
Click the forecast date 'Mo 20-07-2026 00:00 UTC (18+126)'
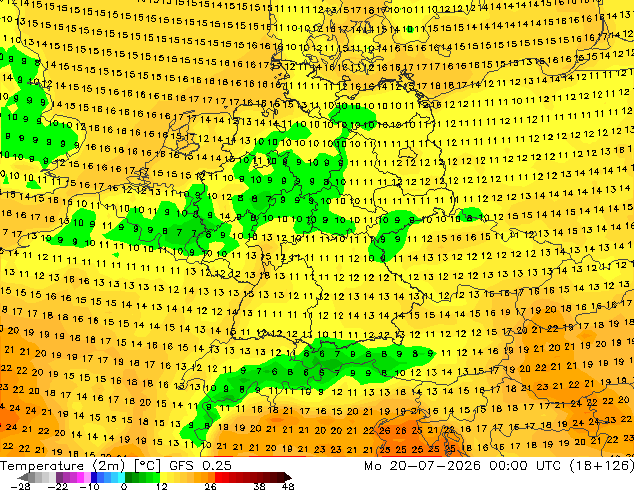(x=499, y=466)
